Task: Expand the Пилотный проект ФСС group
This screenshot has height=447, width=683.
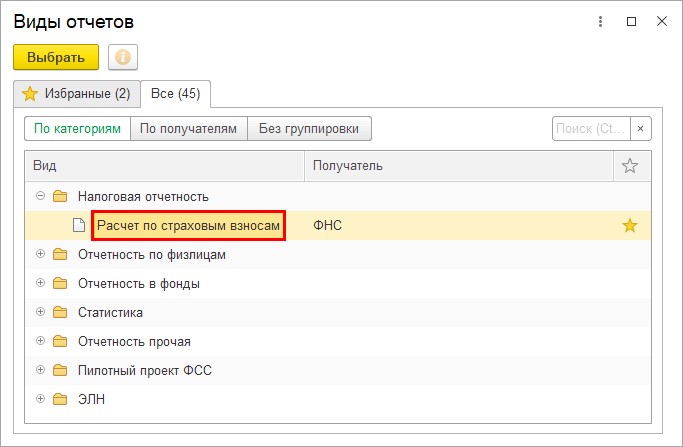Action: tap(41, 369)
